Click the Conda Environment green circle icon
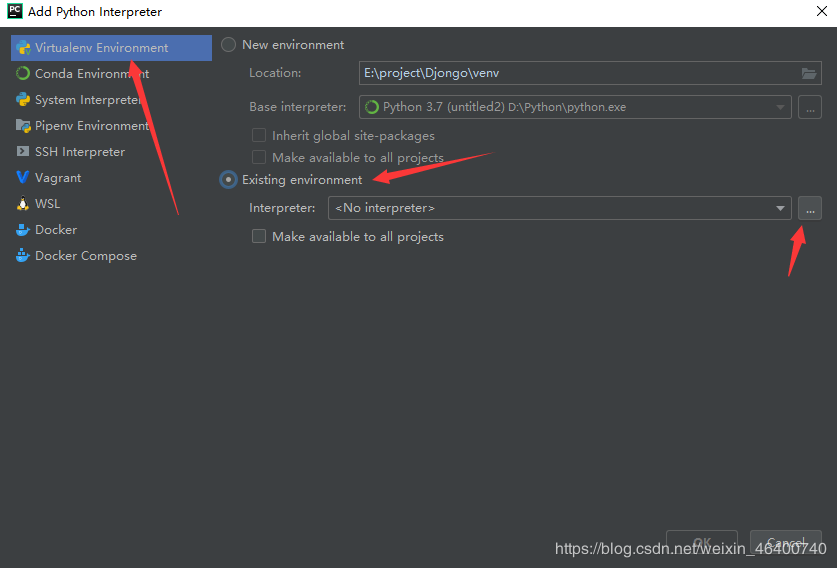This screenshot has height=568, width=837. [23, 74]
